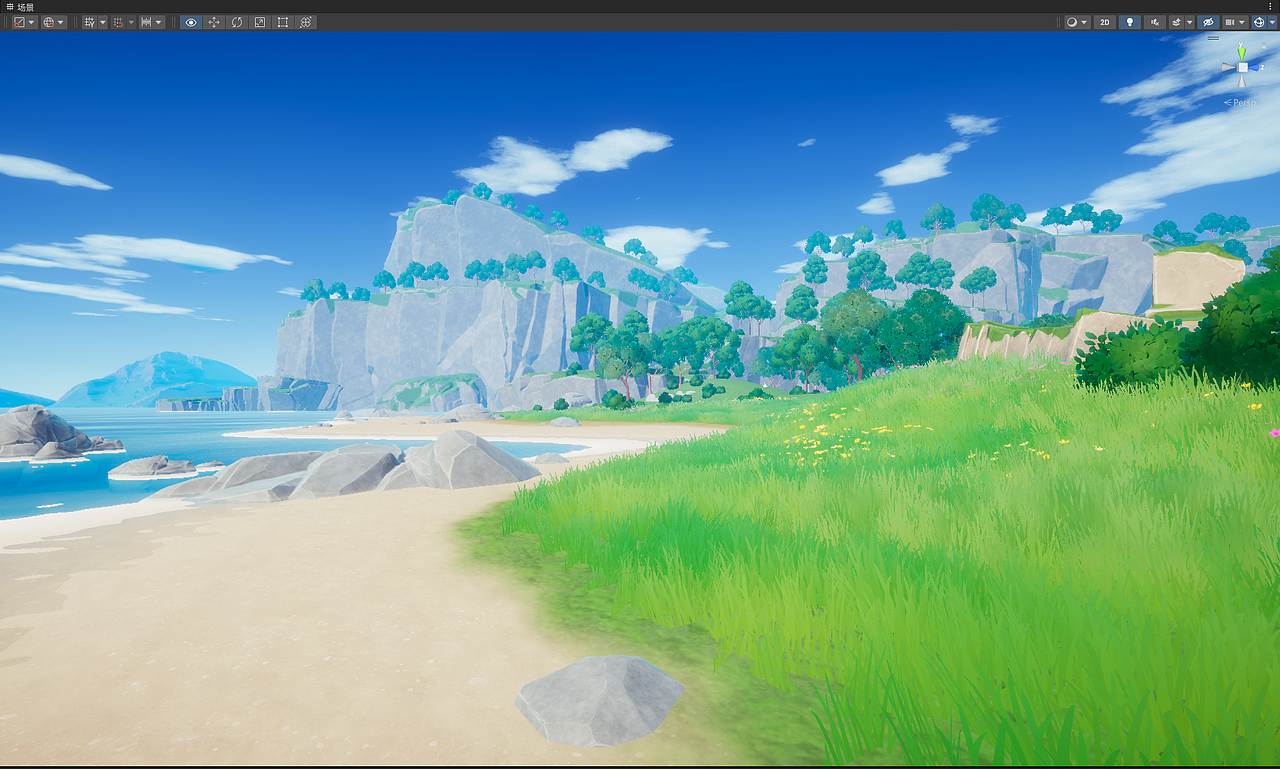Screen dimensions: 1280x769
Task: Select the Move tool
Action: 214,22
